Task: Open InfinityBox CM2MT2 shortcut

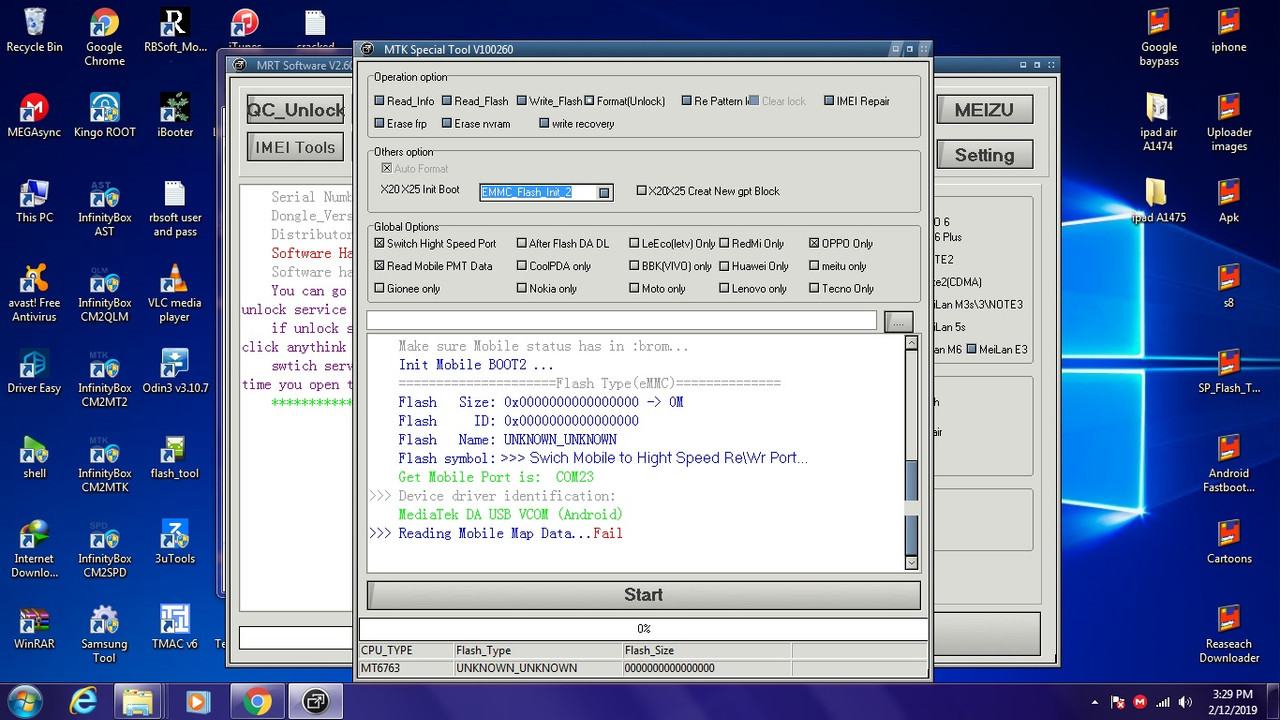Action: point(104,378)
